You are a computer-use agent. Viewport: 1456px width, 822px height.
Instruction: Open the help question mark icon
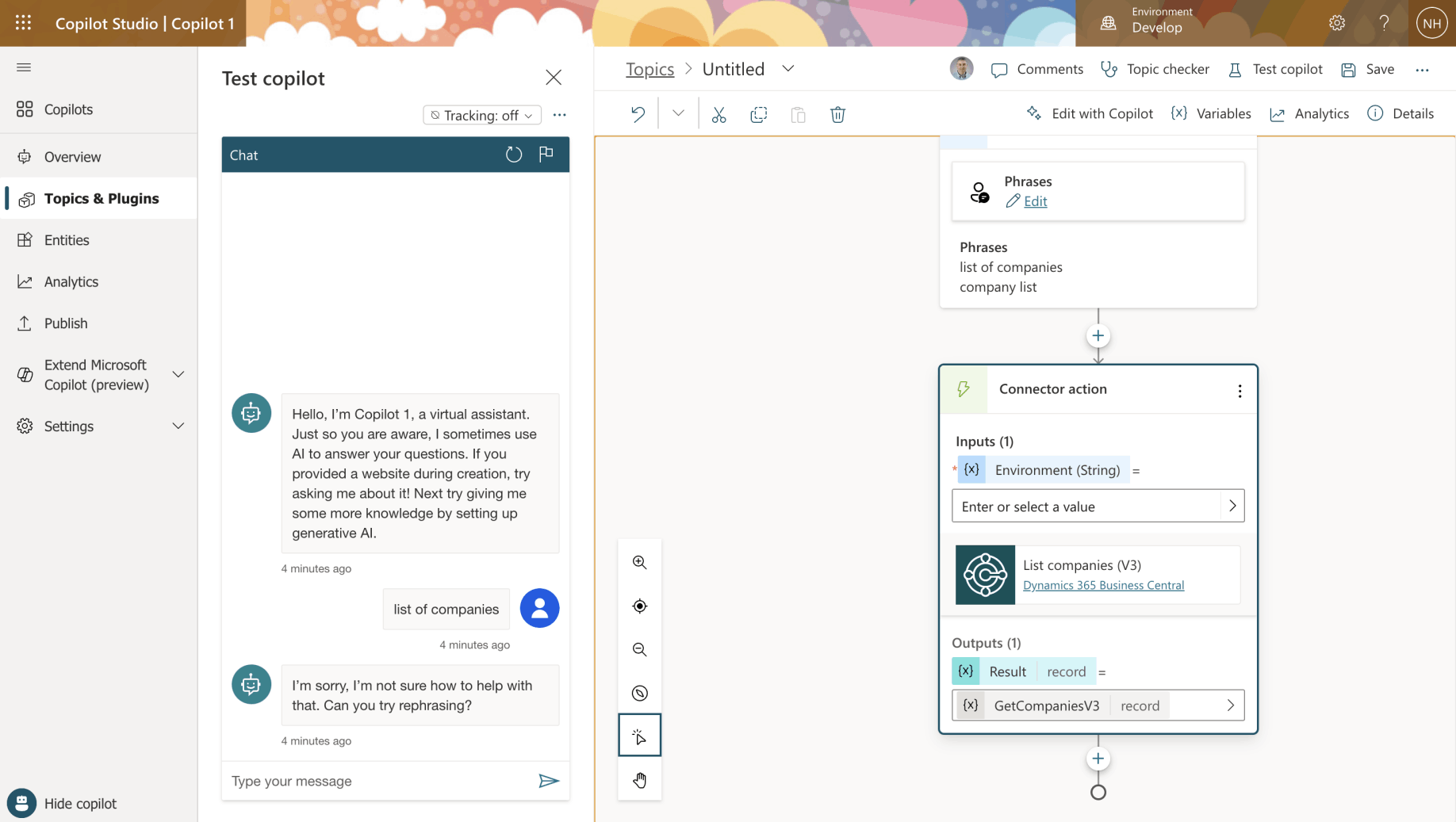1384,23
